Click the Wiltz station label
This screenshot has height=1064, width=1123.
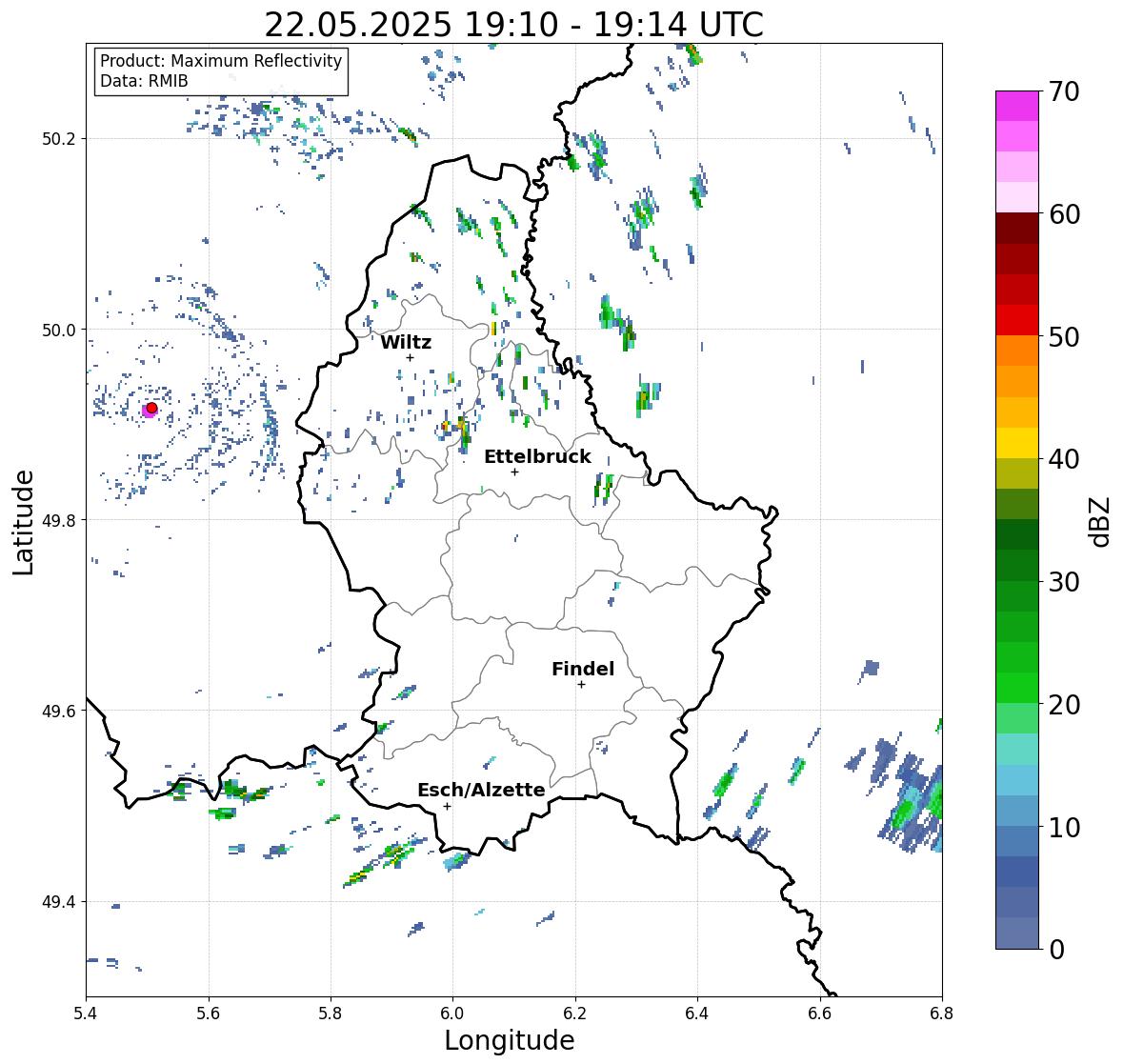coord(406,342)
